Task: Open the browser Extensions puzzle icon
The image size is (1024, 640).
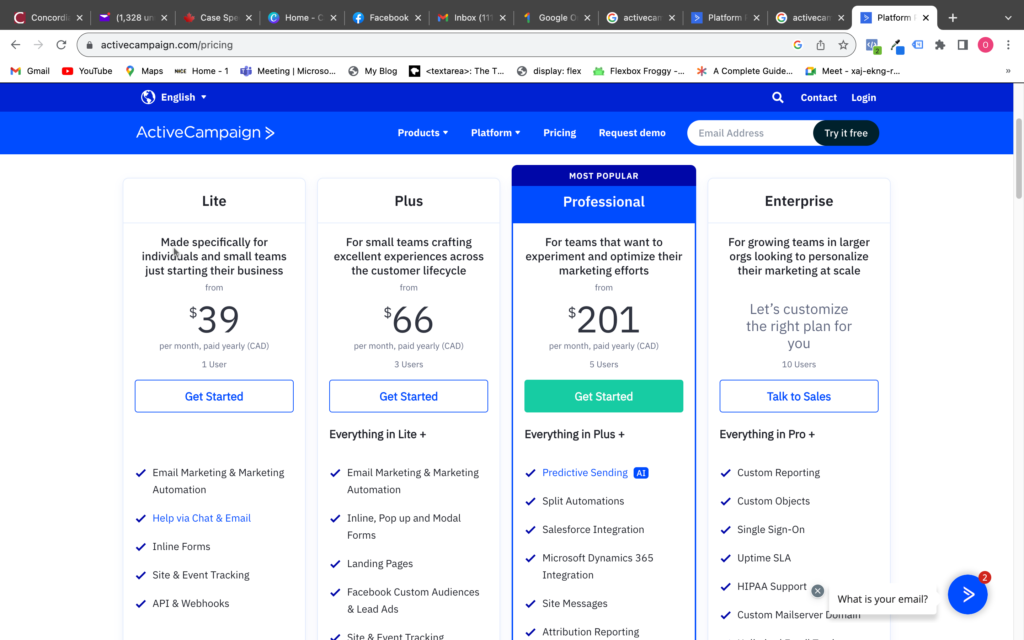Action: click(x=940, y=45)
